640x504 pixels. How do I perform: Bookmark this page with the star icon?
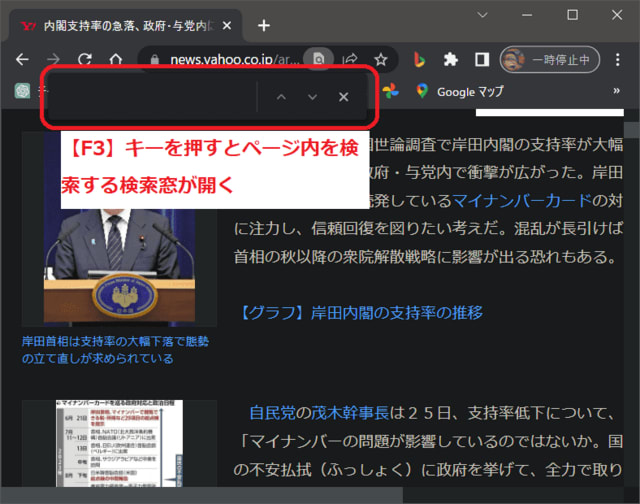[381, 60]
